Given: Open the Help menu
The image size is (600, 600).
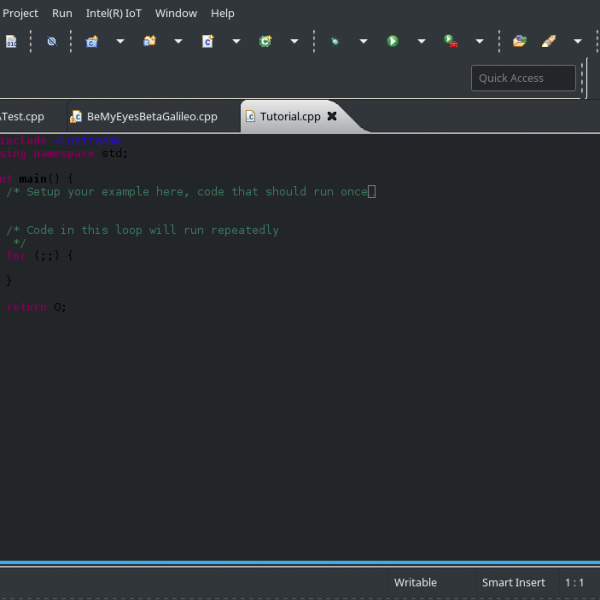Looking at the screenshot, I should (222, 13).
